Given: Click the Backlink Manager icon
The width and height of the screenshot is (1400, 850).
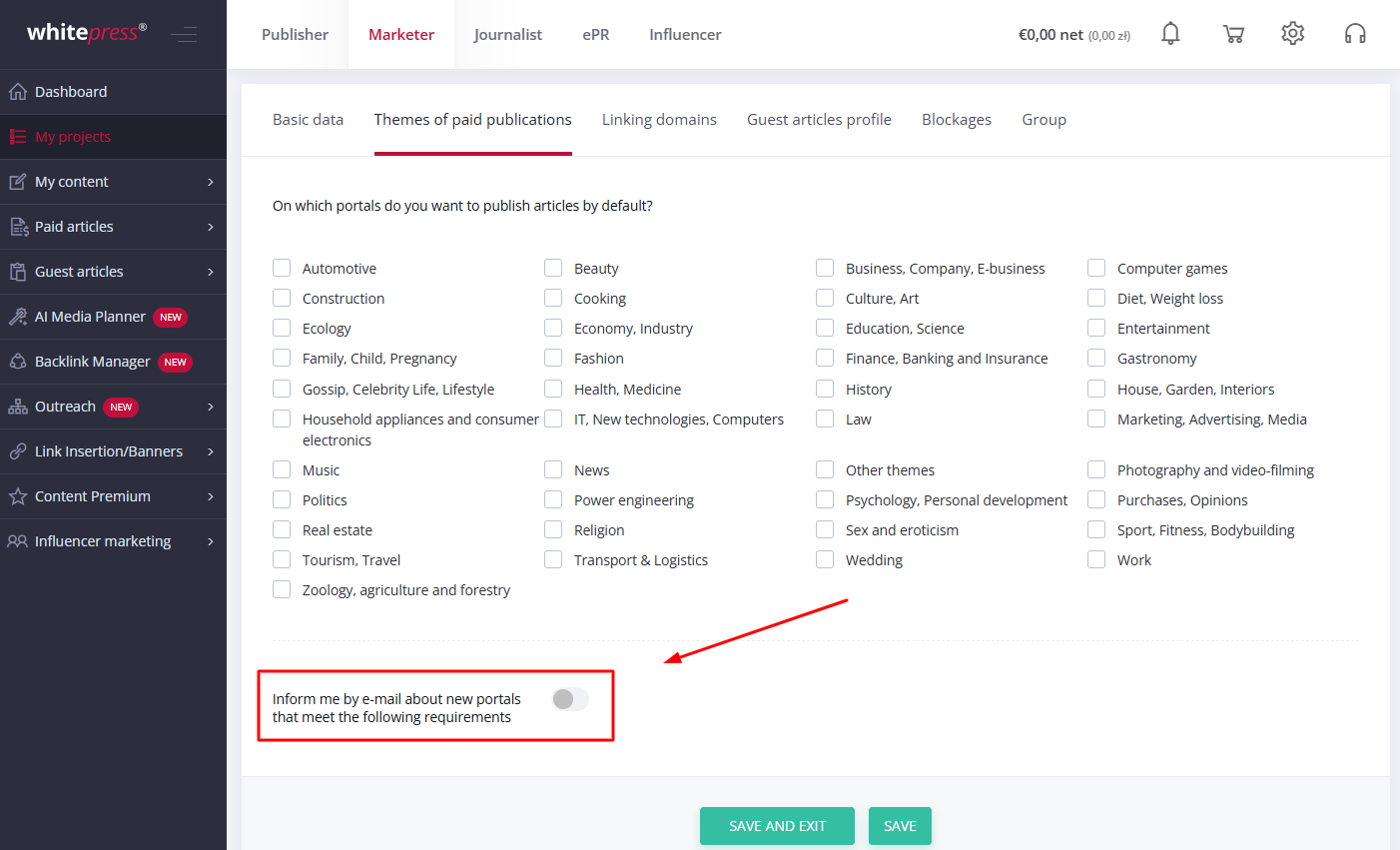Looking at the screenshot, I should point(18,362).
